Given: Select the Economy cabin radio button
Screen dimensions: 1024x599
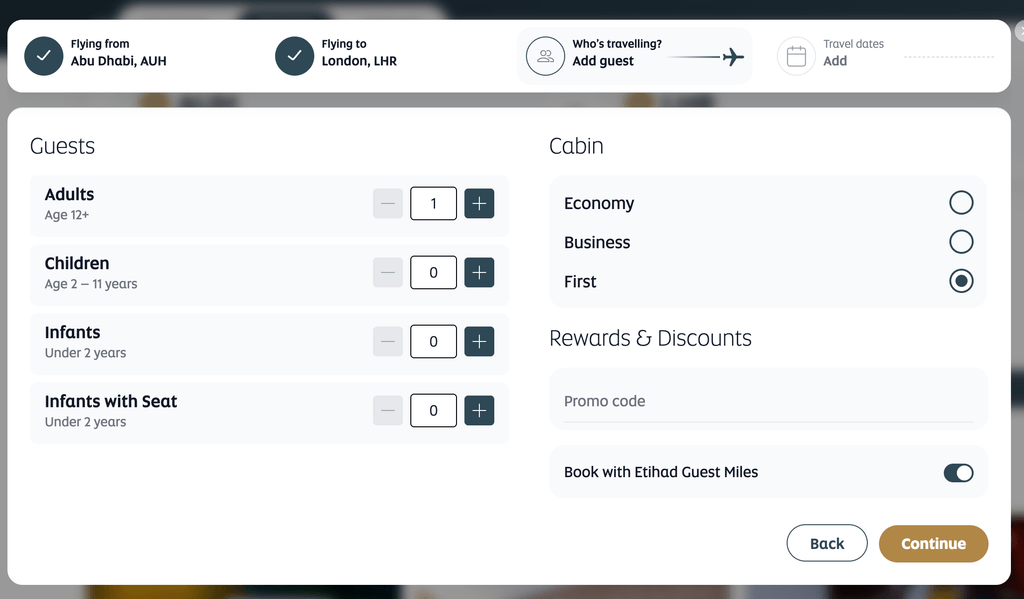Looking at the screenshot, I should tap(961, 202).
